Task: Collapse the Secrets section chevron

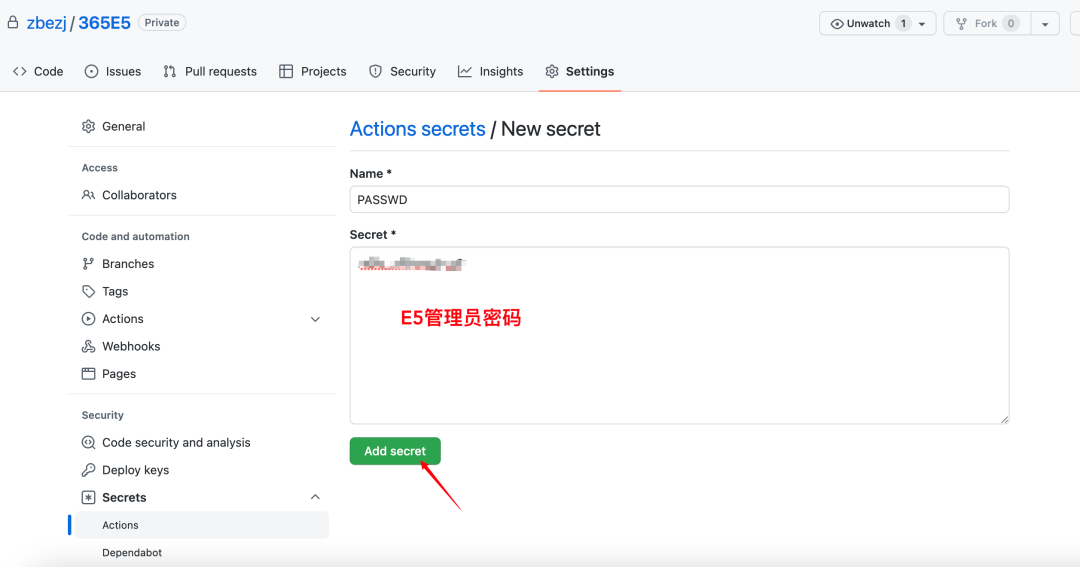Action: 315,497
